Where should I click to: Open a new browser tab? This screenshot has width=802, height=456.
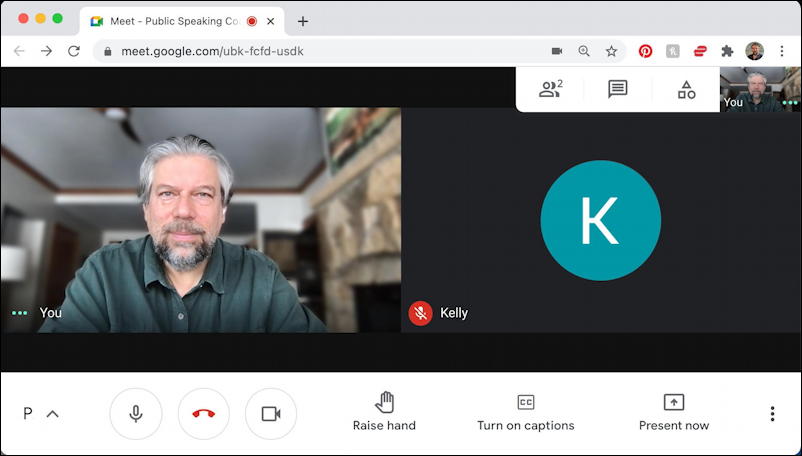(303, 21)
